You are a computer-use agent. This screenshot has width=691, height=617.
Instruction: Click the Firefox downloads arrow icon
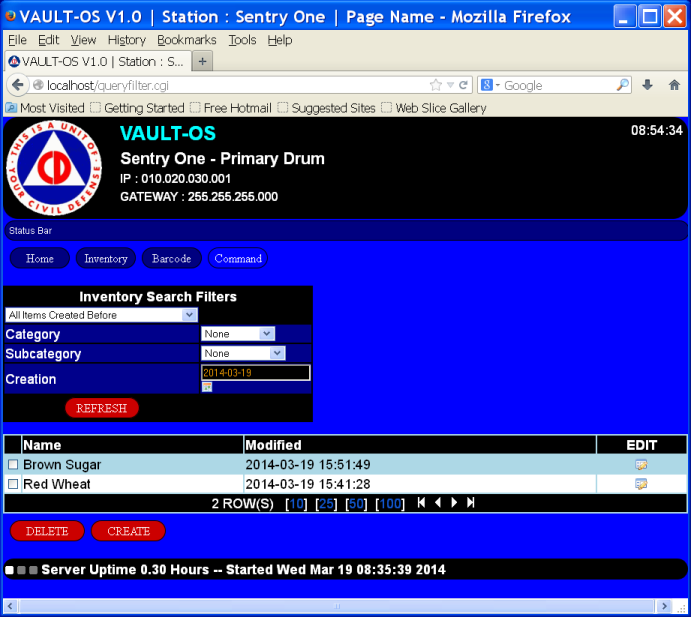(647, 85)
